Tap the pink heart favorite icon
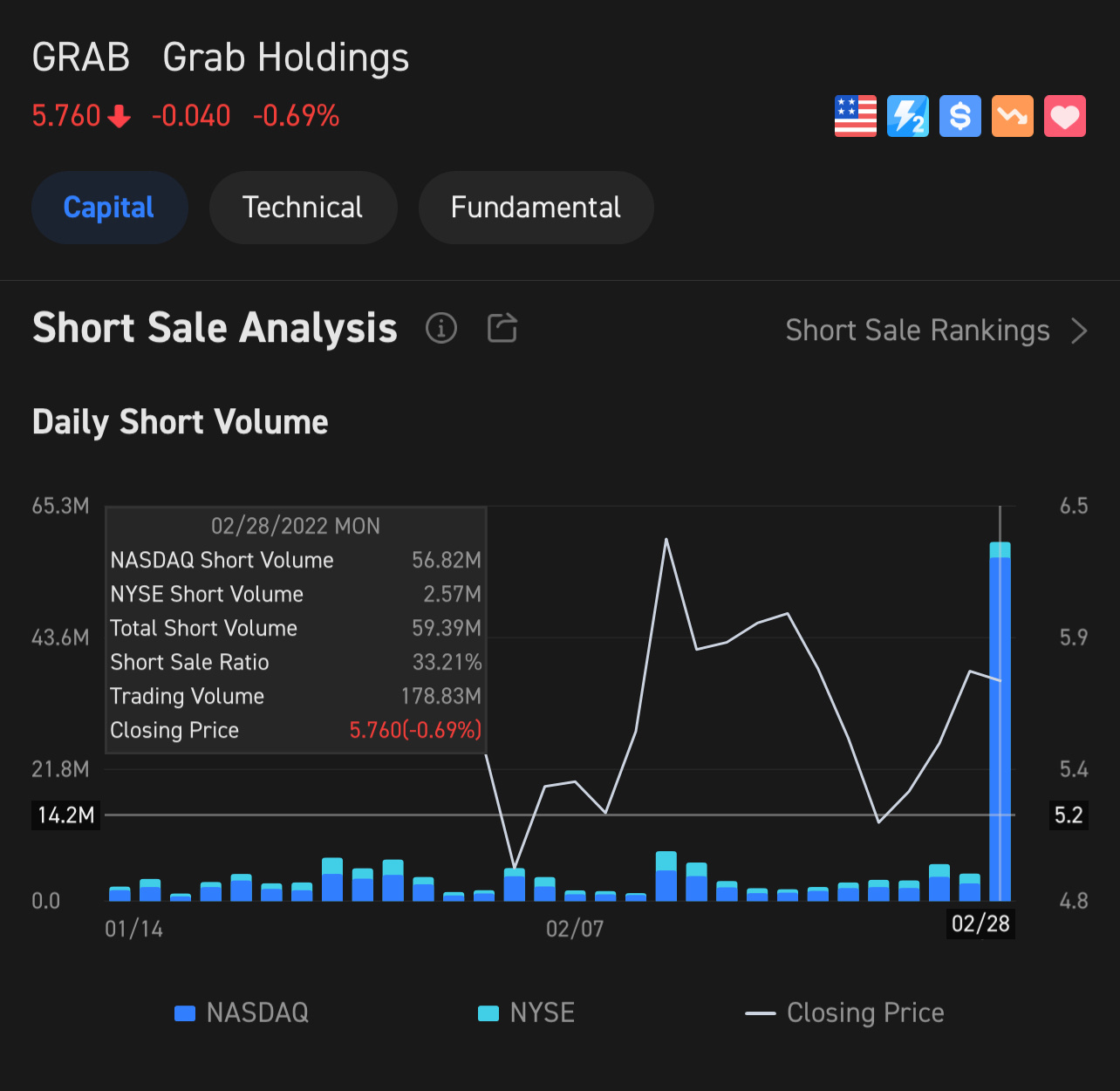1120x1091 pixels. (x=1065, y=116)
